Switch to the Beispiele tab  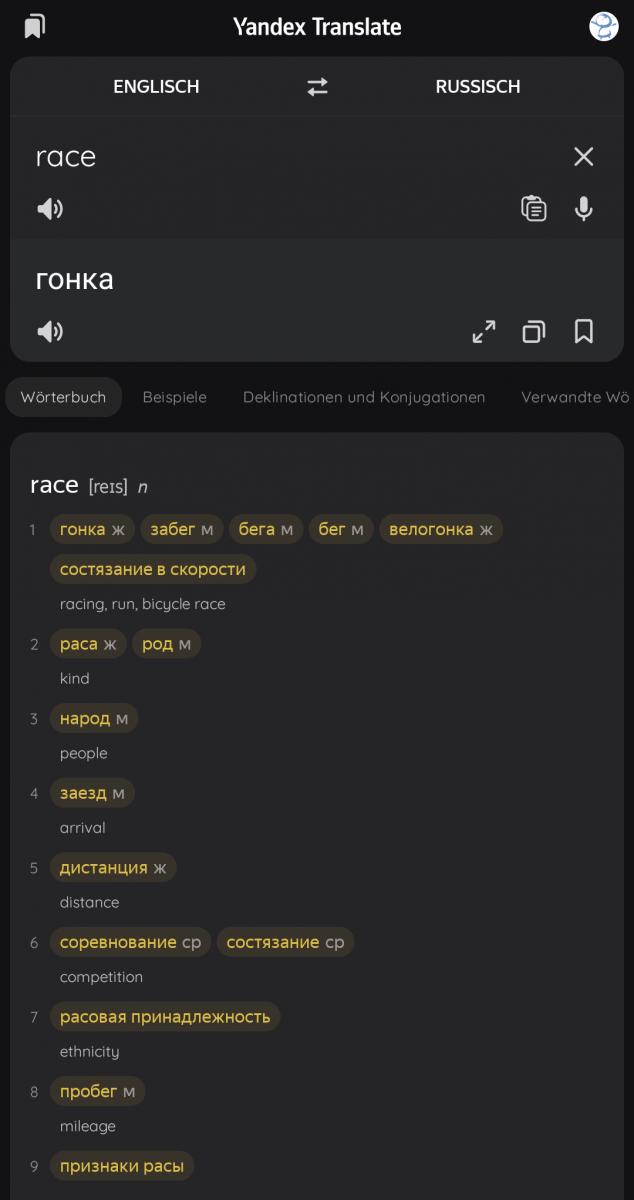click(175, 397)
